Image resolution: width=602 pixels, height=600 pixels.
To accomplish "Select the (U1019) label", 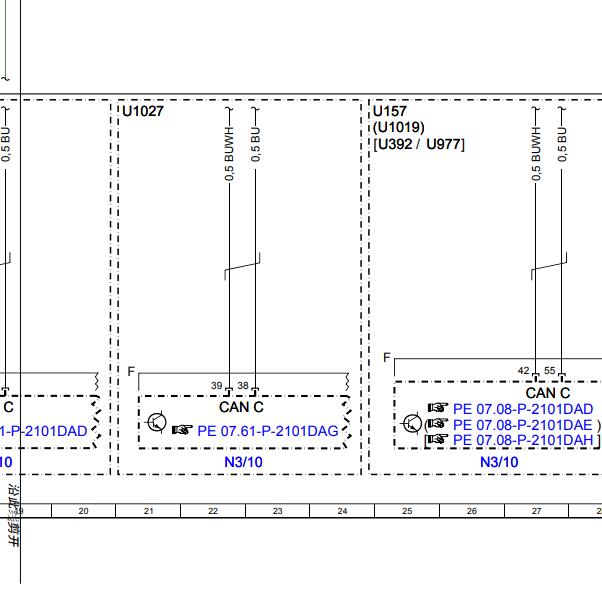I will (399, 127).
